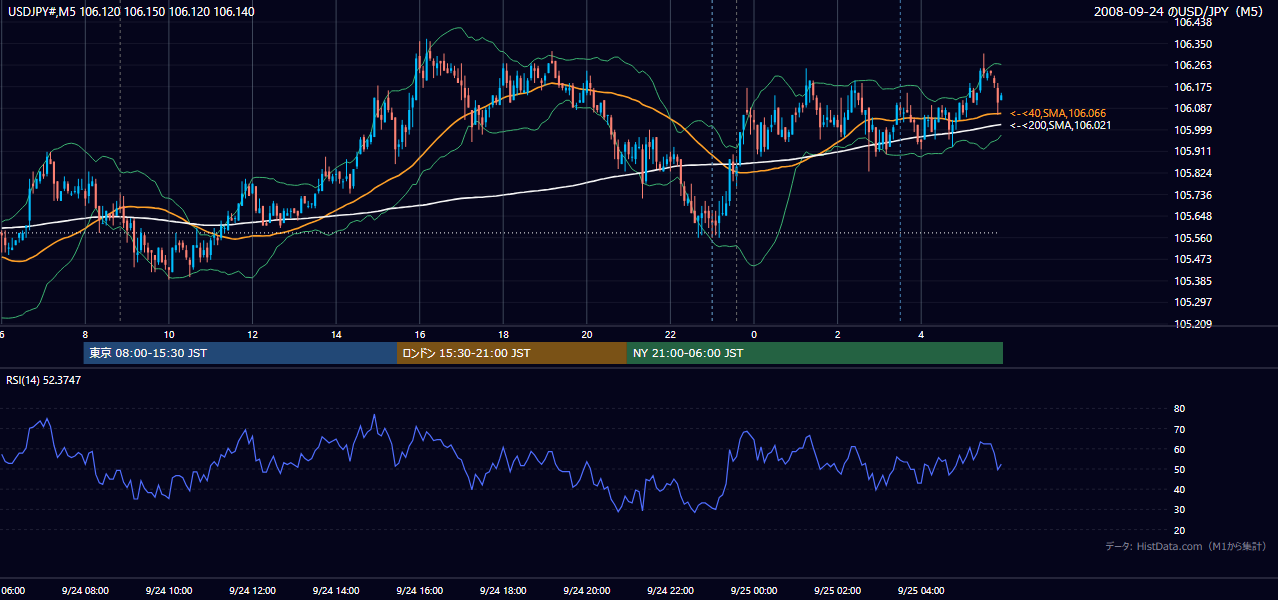Click price axis value 105.911
1278x600 pixels.
[1193, 151]
